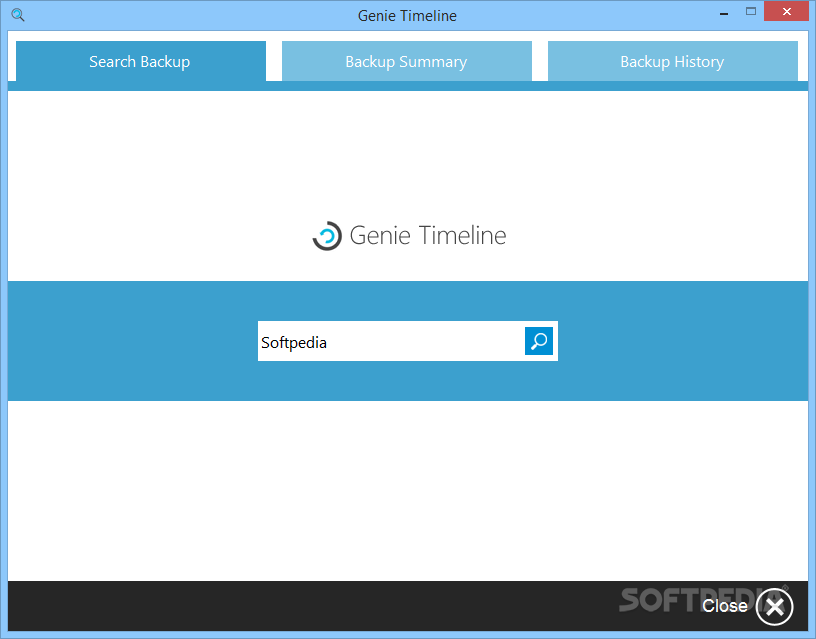Click the minimize icon on the title bar
Viewport: 816px width, 639px height.
pos(723,12)
